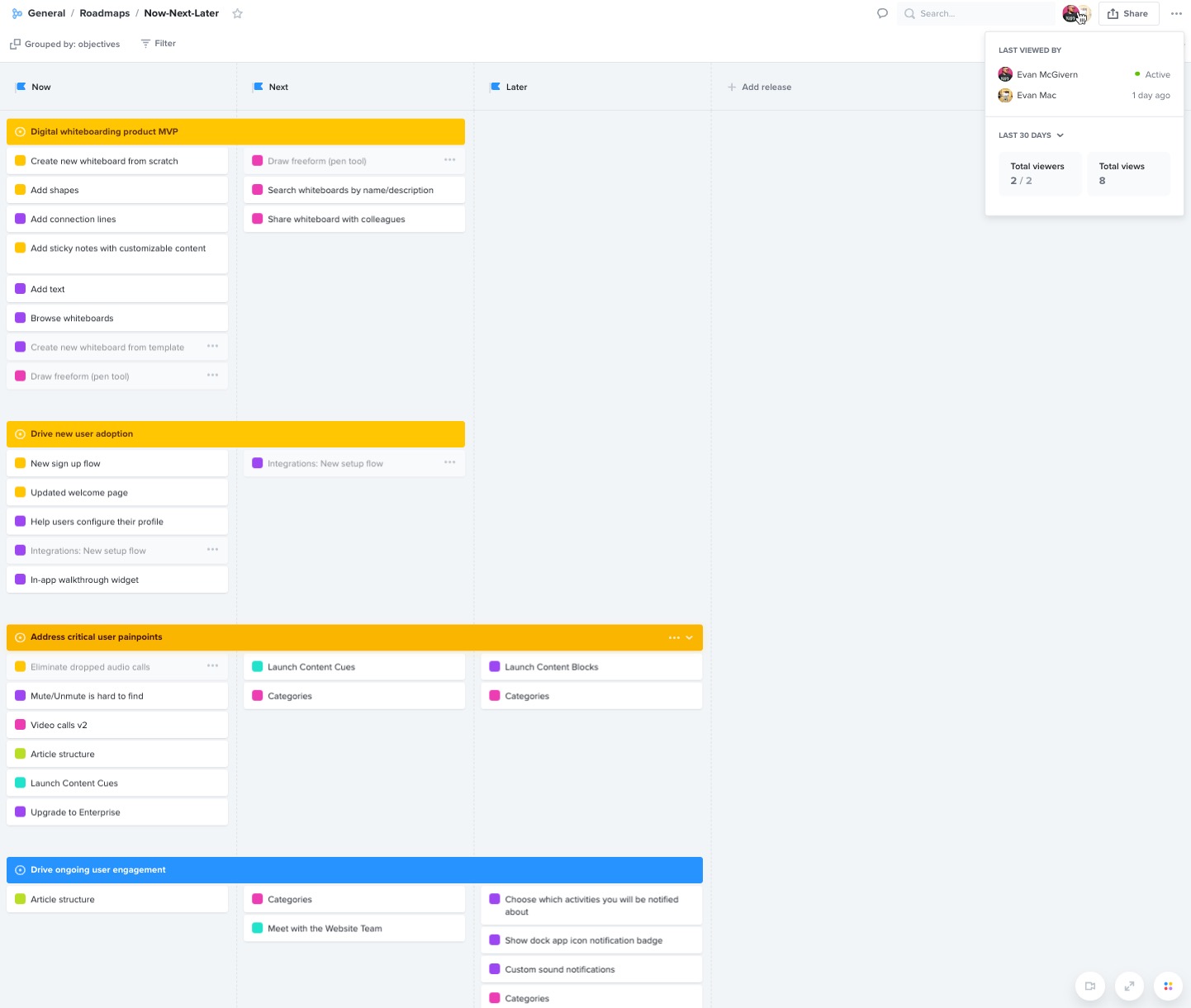Expand the Last 30 Days period dropdown
Screen dimensions: 1191x1008
coord(1032,135)
